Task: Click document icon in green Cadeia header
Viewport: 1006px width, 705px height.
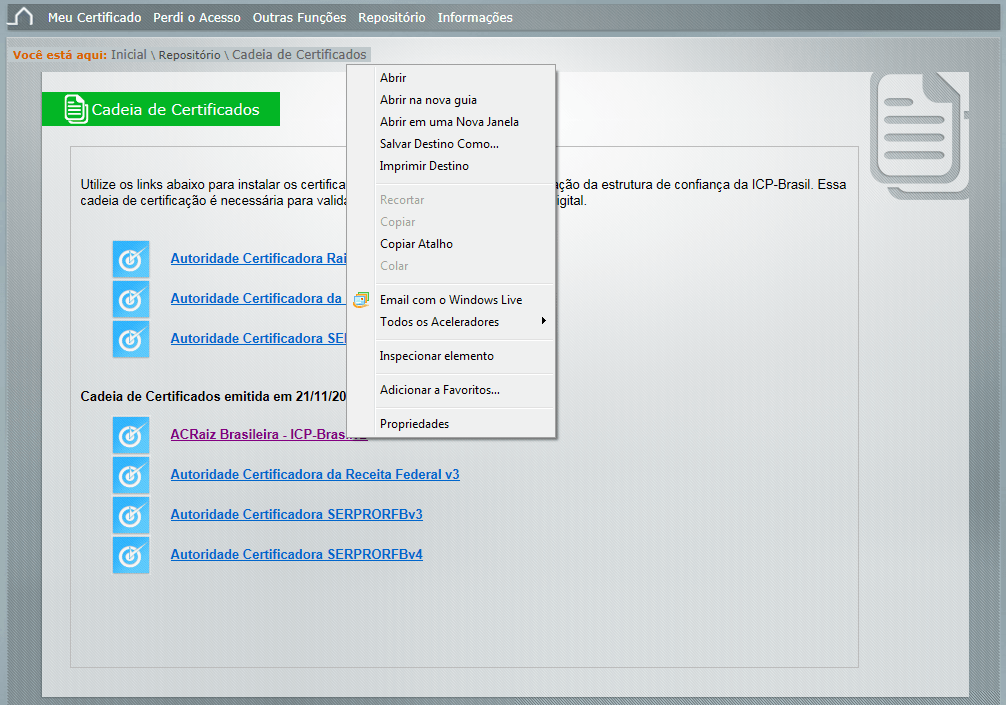Action: [x=76, y=109]
